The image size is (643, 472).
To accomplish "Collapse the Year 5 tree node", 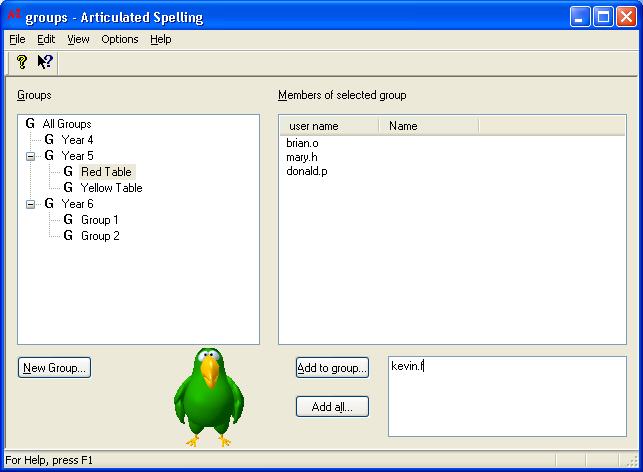I will pos(31,156).
